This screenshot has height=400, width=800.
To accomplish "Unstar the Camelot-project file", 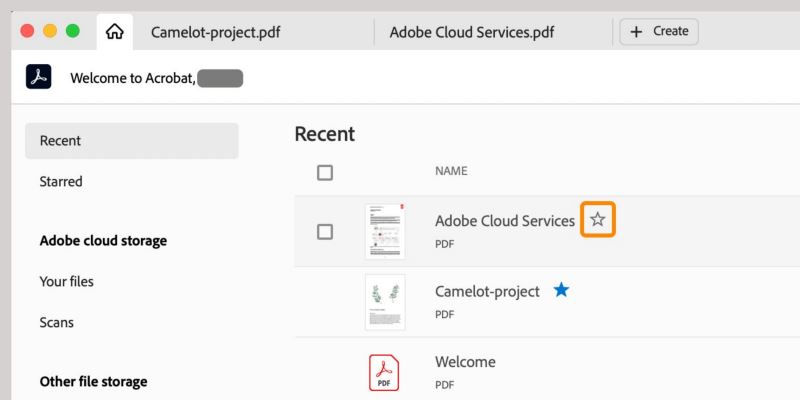I will pyautogui.click(x=561, y=290).
